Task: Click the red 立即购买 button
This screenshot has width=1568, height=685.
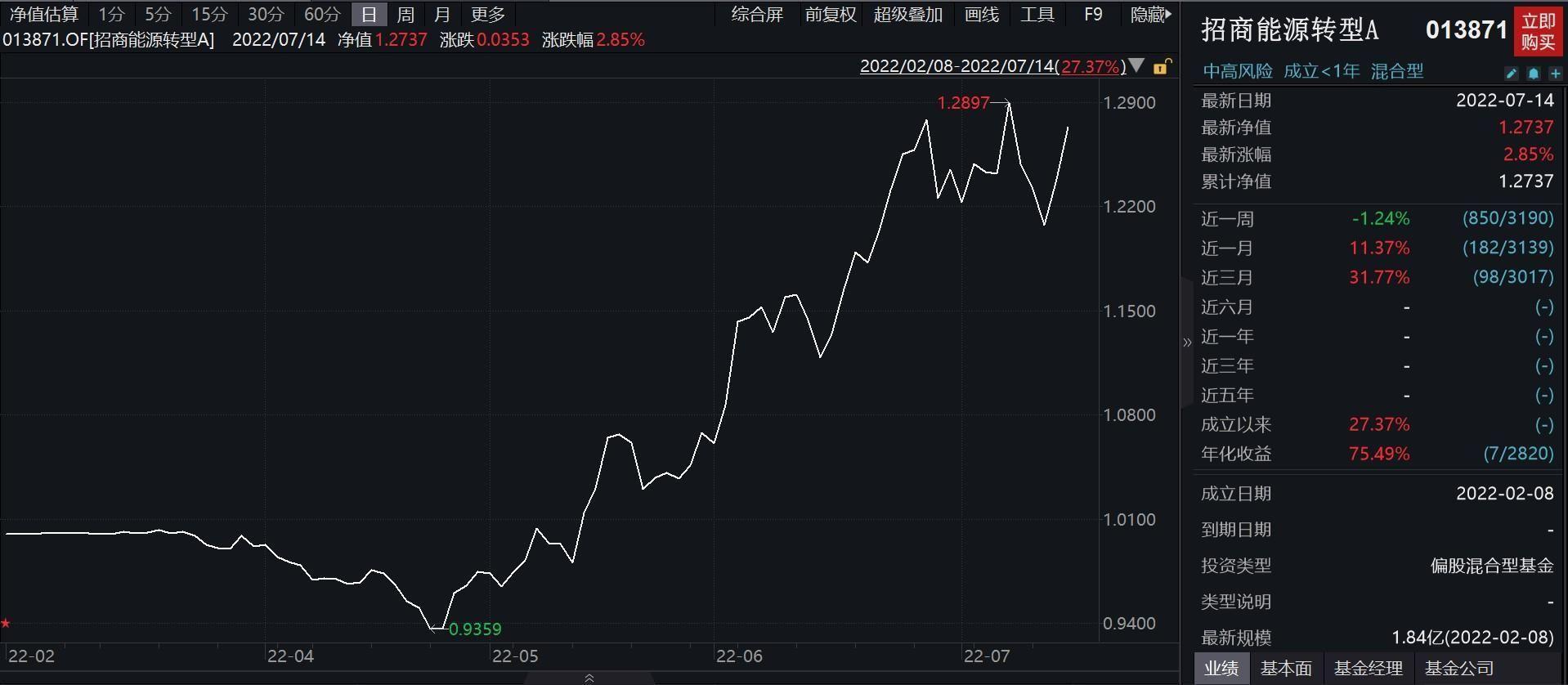Action: click(1538, 31)
